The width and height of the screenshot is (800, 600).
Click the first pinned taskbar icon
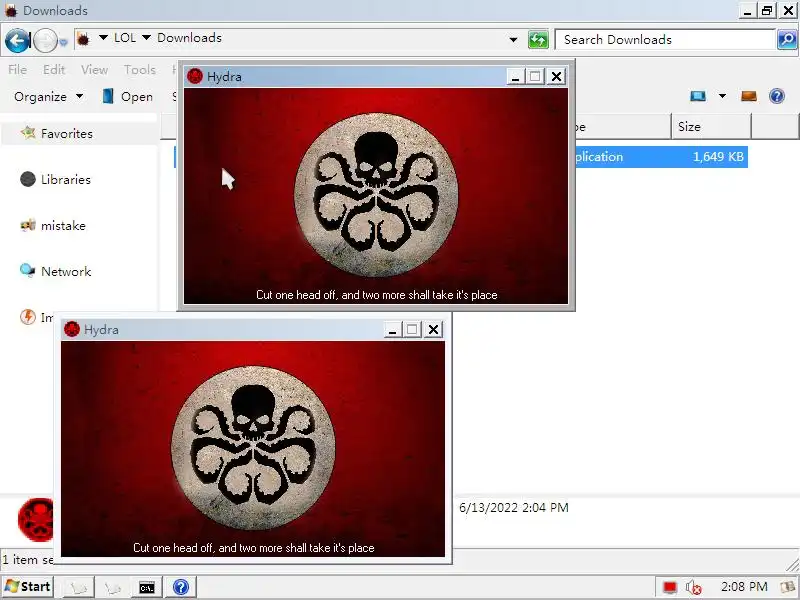(79, 588)
